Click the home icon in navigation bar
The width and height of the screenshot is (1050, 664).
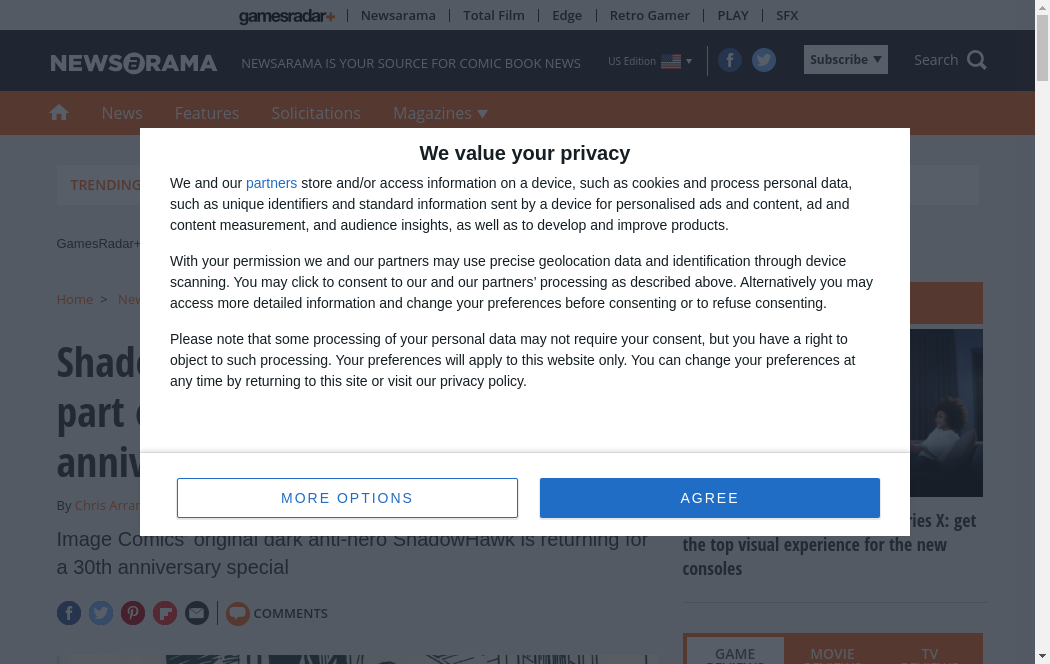point(59,113)
